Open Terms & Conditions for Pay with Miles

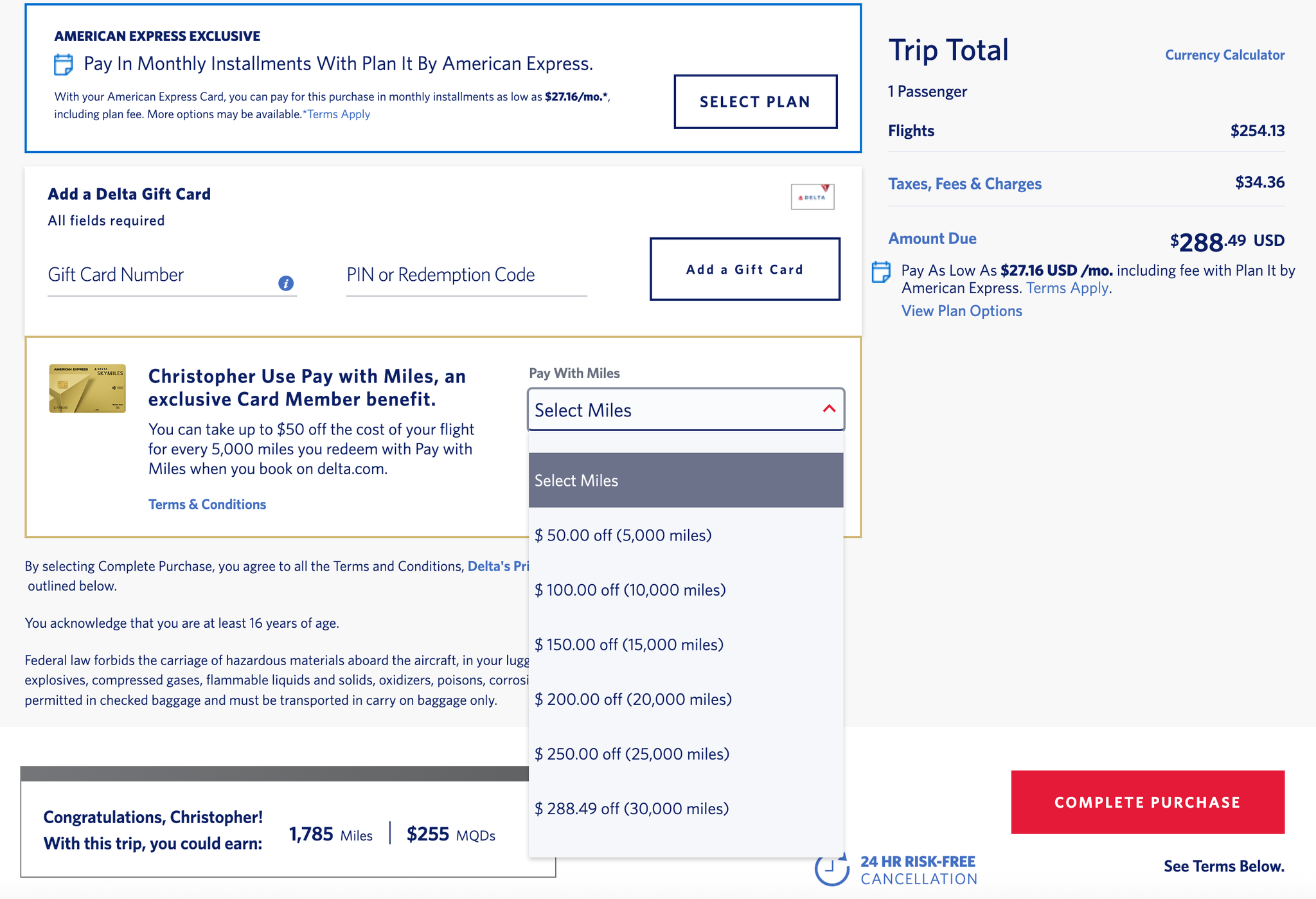(x=207, y=504)
